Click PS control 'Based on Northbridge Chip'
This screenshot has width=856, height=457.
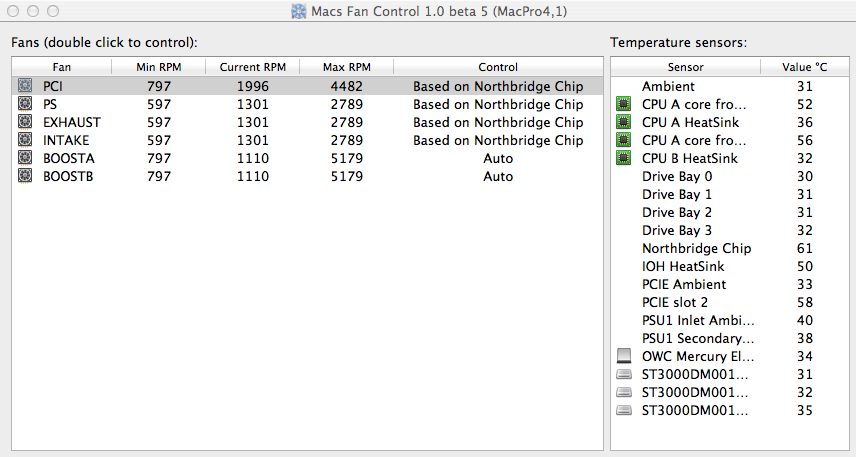coord(498,104)
